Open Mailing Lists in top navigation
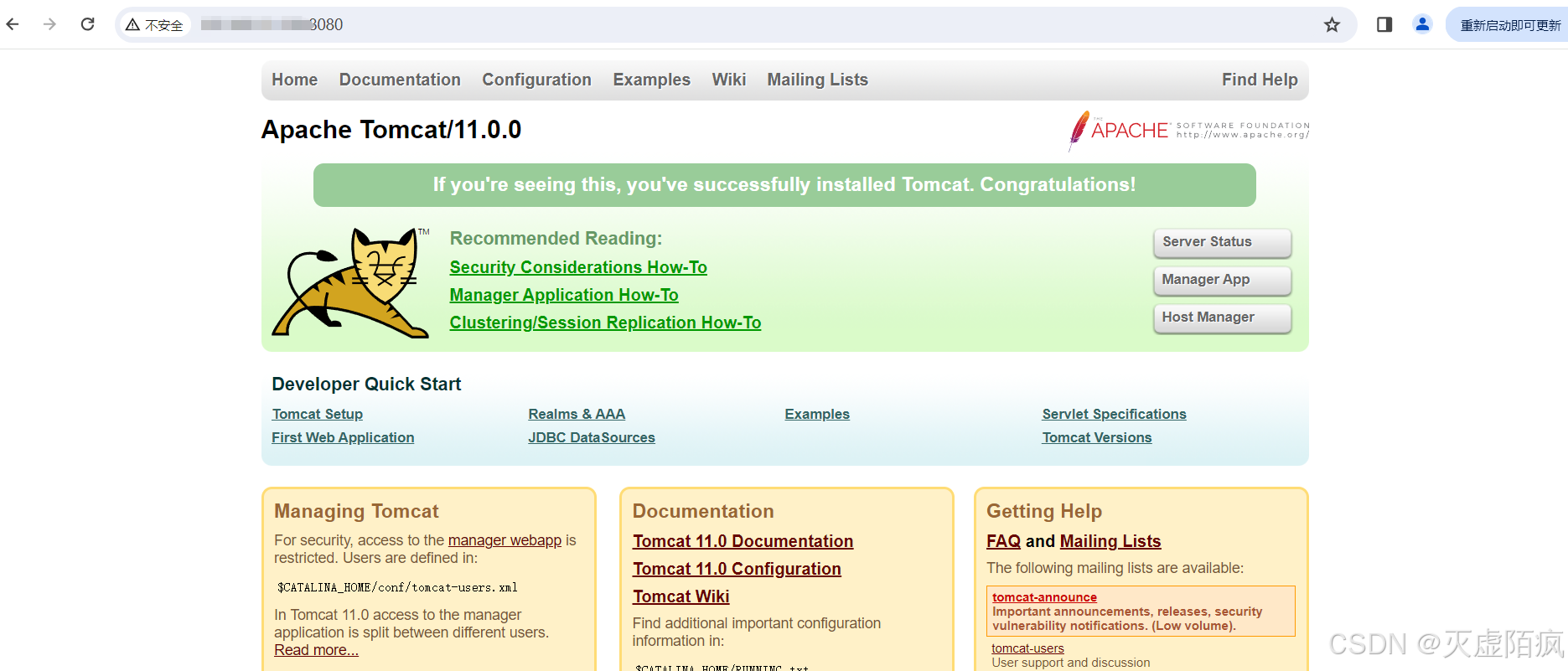 tap(817, 80)
